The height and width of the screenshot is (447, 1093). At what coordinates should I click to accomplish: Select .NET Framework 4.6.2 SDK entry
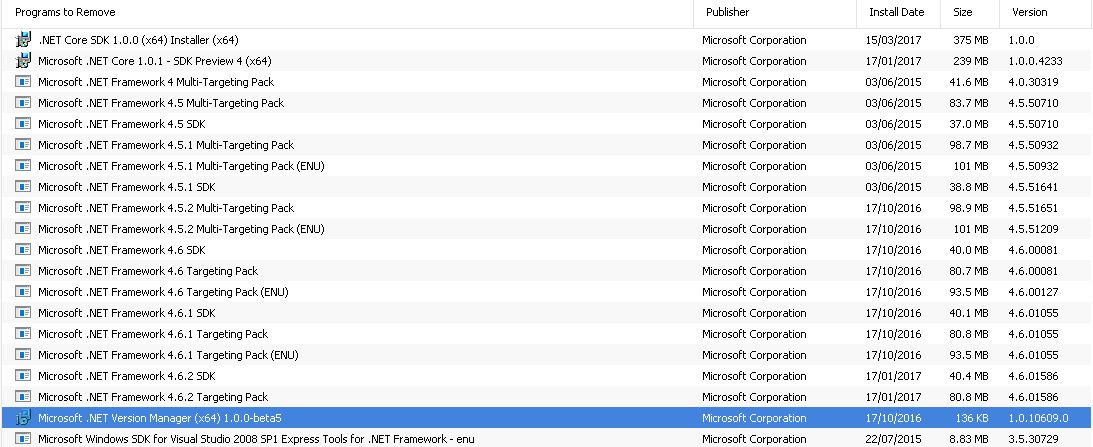tap(546, 376)
